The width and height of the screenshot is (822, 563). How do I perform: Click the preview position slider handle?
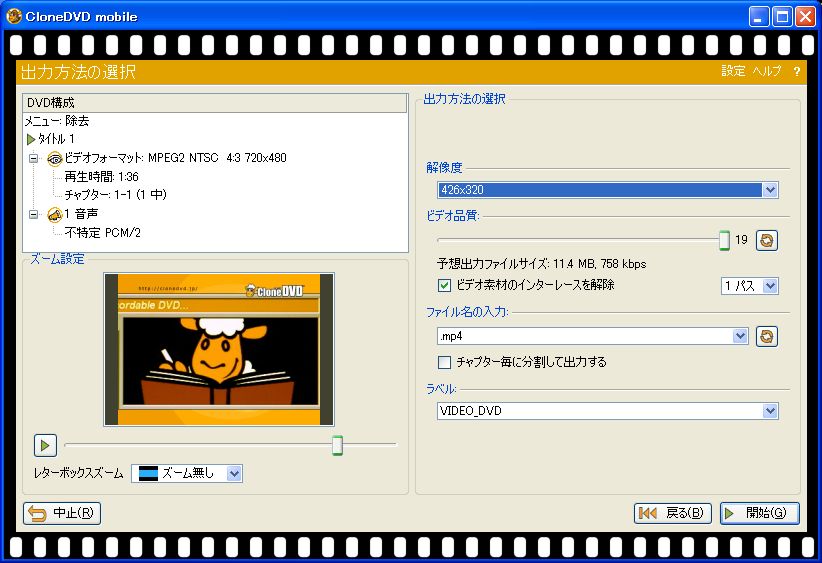[338, 446]
